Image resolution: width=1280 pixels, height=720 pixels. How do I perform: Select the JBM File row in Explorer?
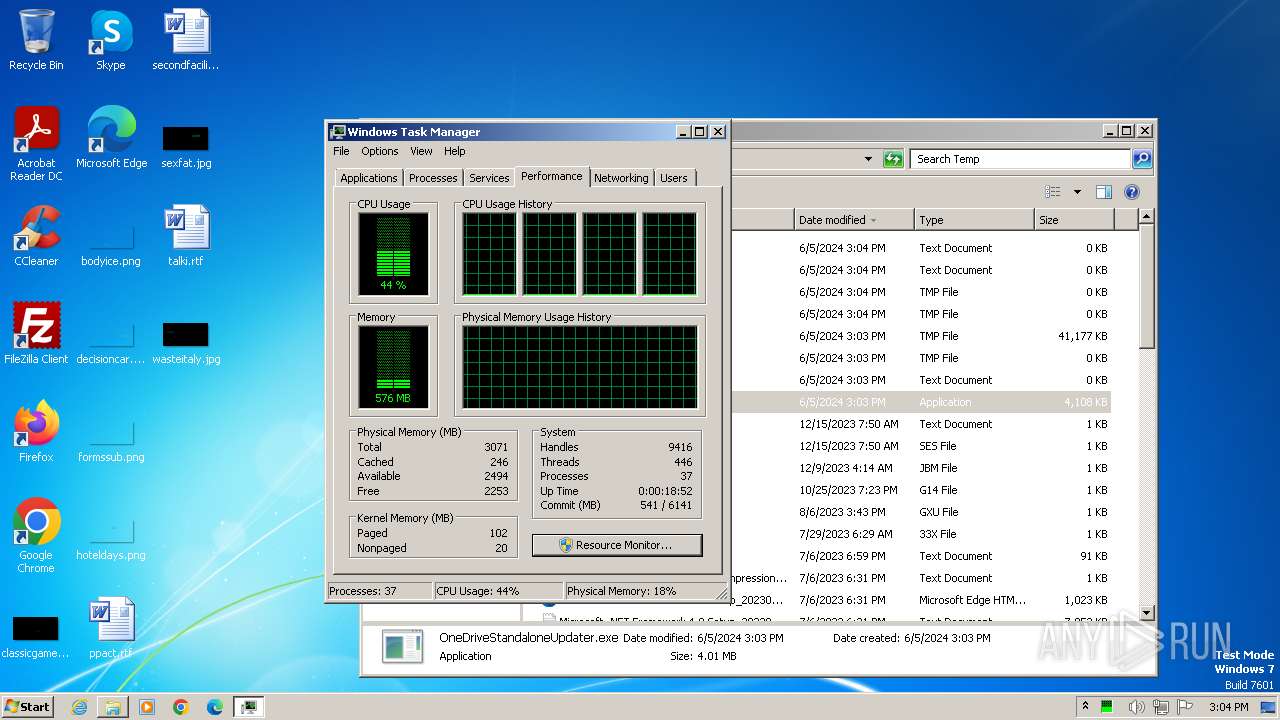click(x=921, y=468)
